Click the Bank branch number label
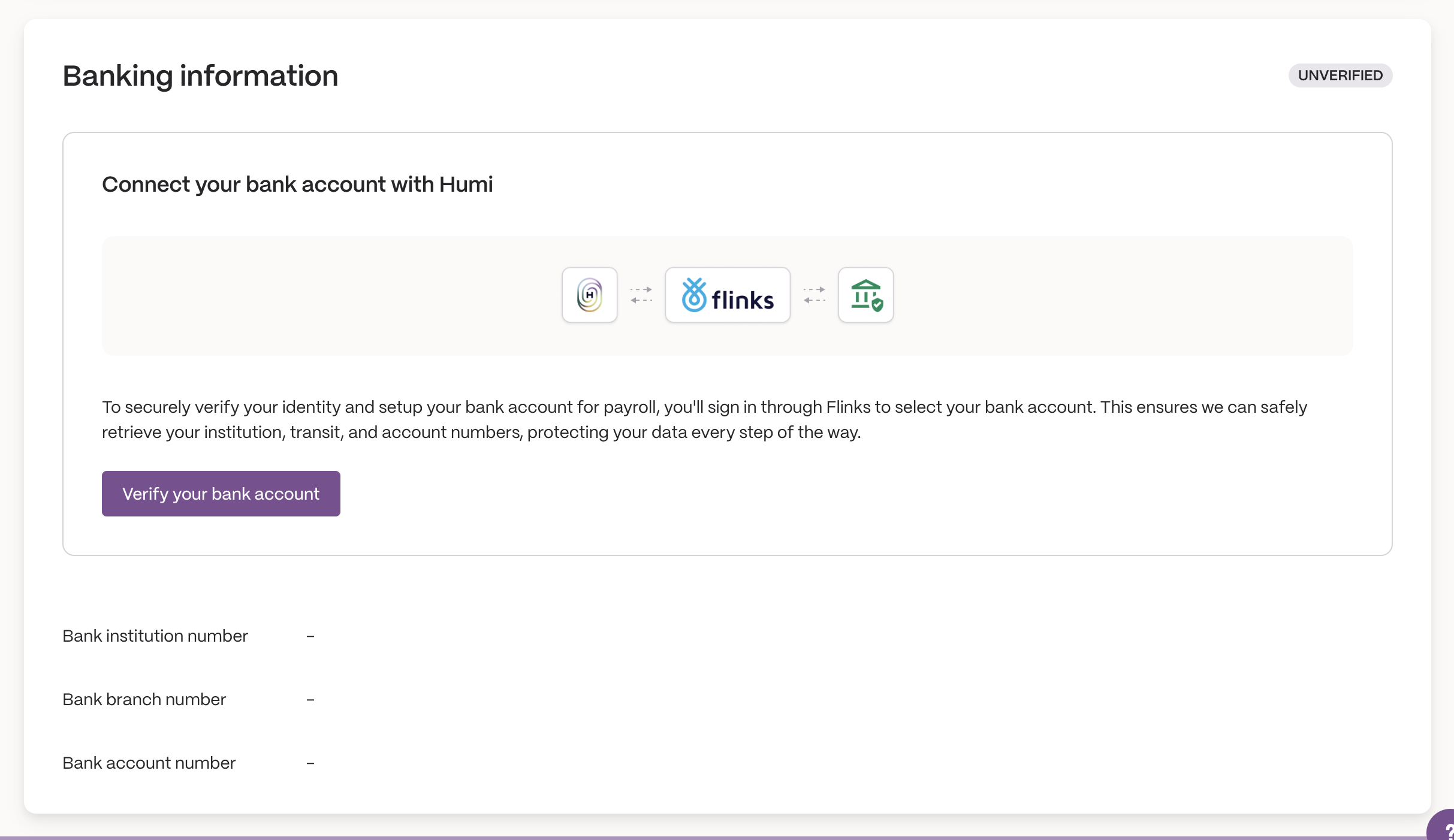 (x=144, y=699)
